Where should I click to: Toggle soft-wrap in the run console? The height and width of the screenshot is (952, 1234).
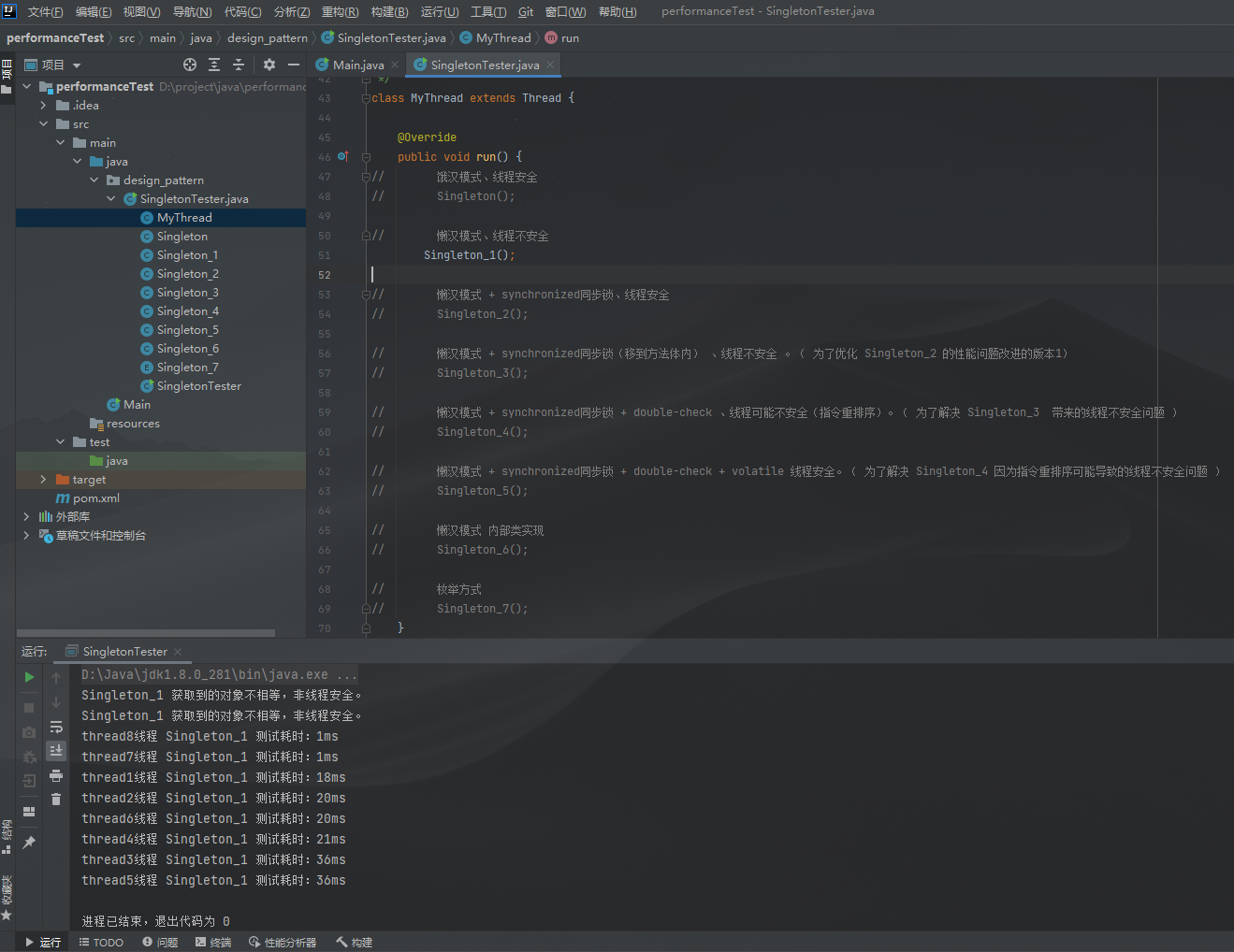56,727
